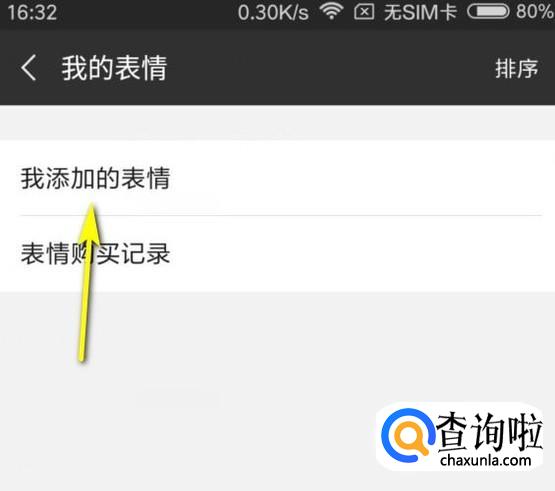Tap the back arrow beside 我的表情
555x491 pixels.
point(29,68)
